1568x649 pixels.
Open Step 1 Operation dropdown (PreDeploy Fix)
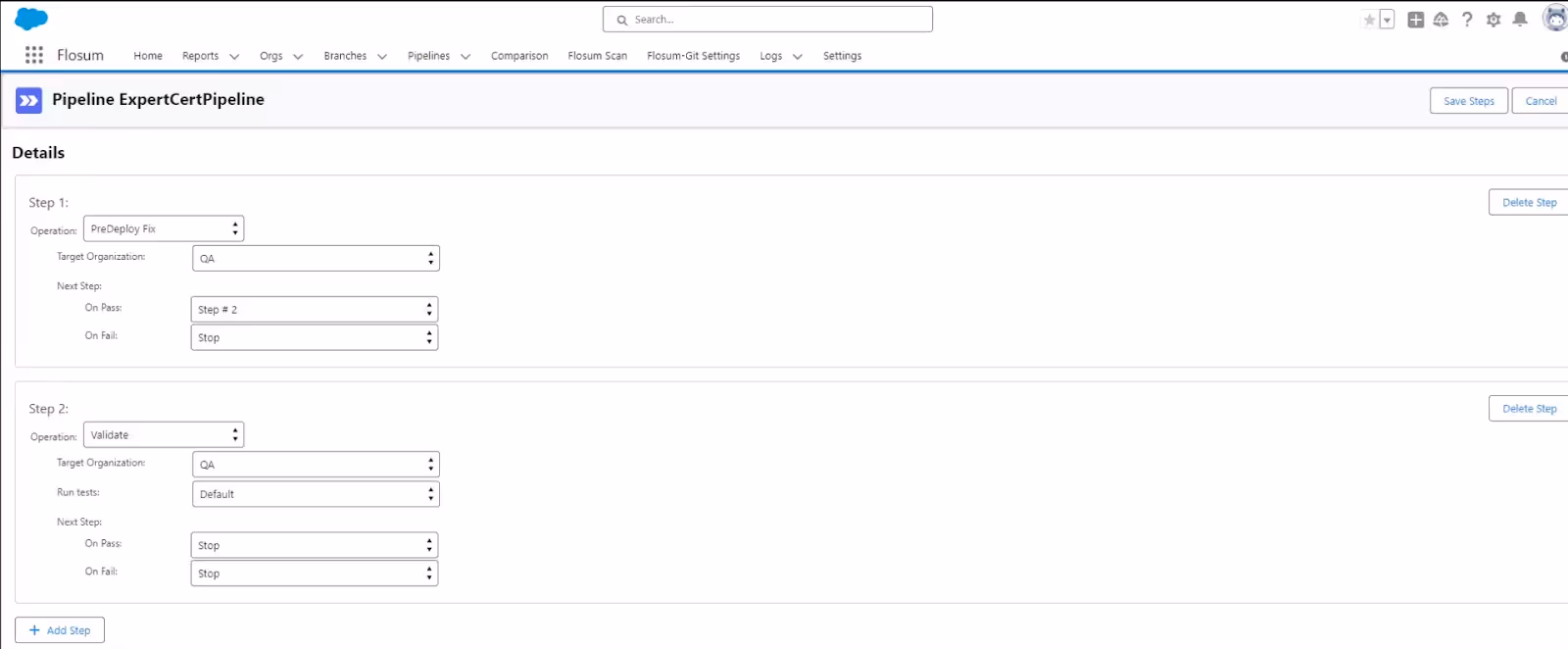(164, 228)
